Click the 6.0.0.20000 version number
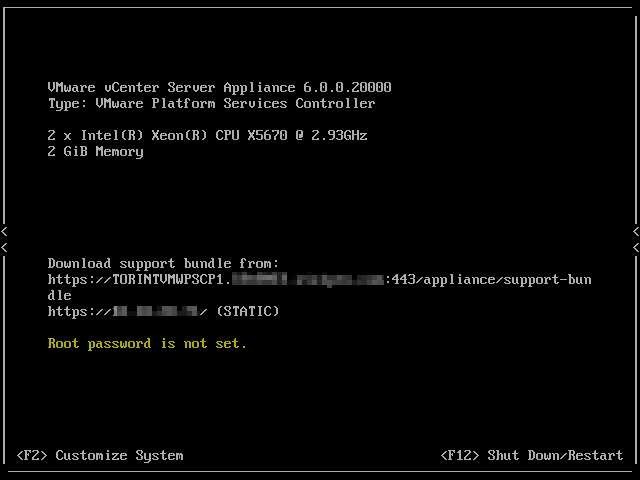640x480 pixels. pyautogui.click(x=347, y=87)
